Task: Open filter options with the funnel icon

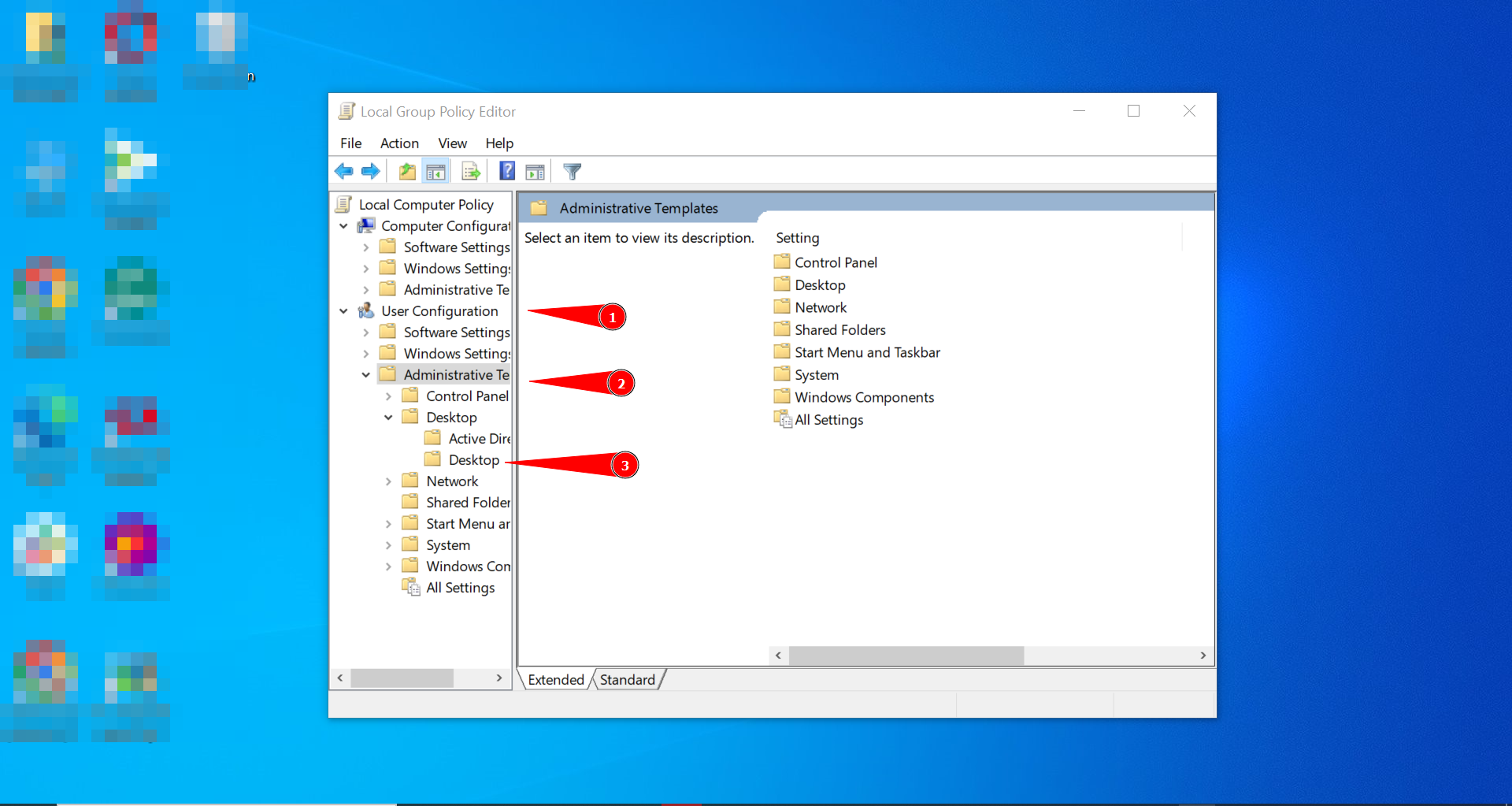Action: pyautogui.click(x=572, y=171)
